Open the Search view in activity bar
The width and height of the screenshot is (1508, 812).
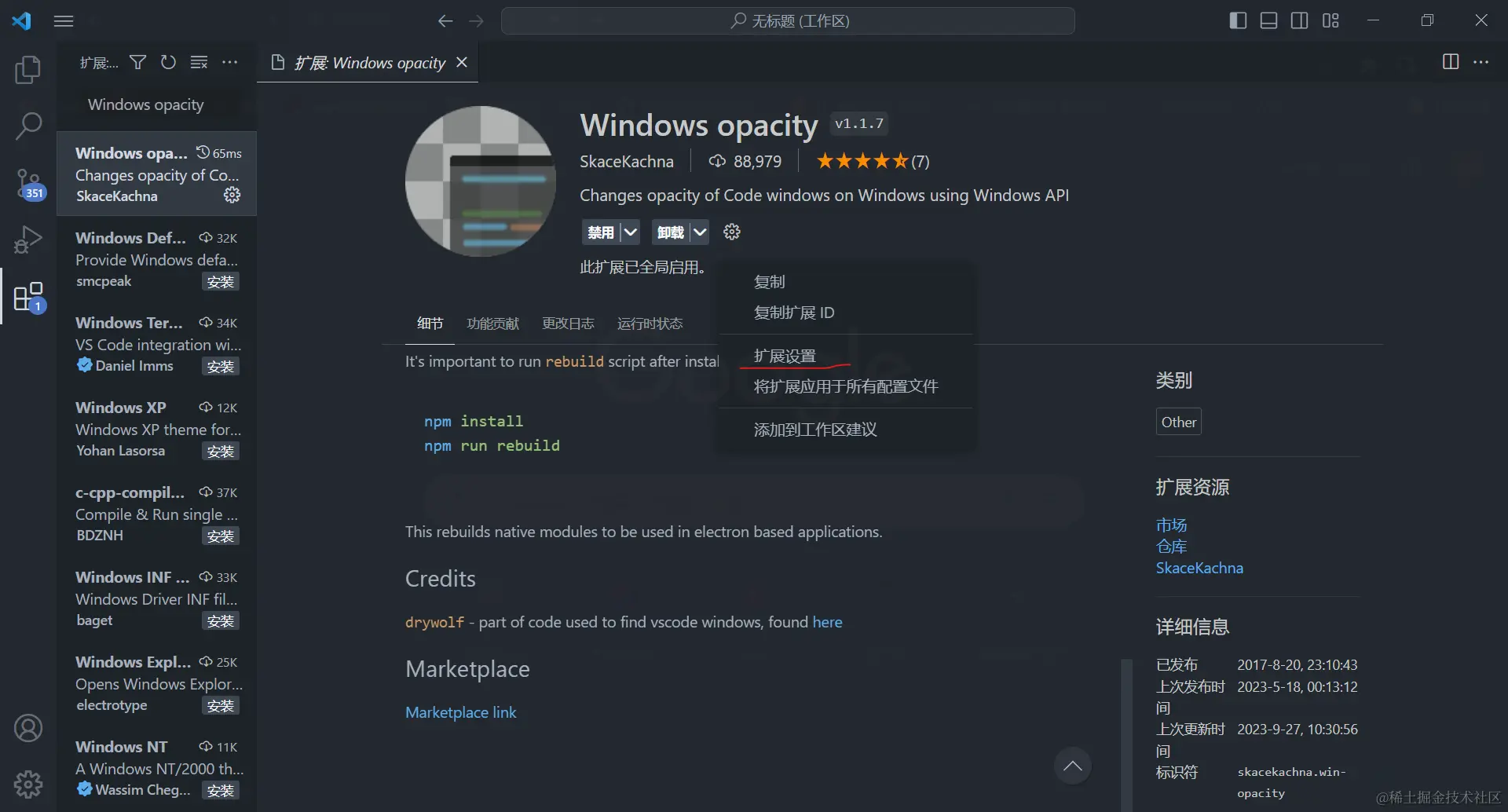pyautogui.click(x=28, y=126)
